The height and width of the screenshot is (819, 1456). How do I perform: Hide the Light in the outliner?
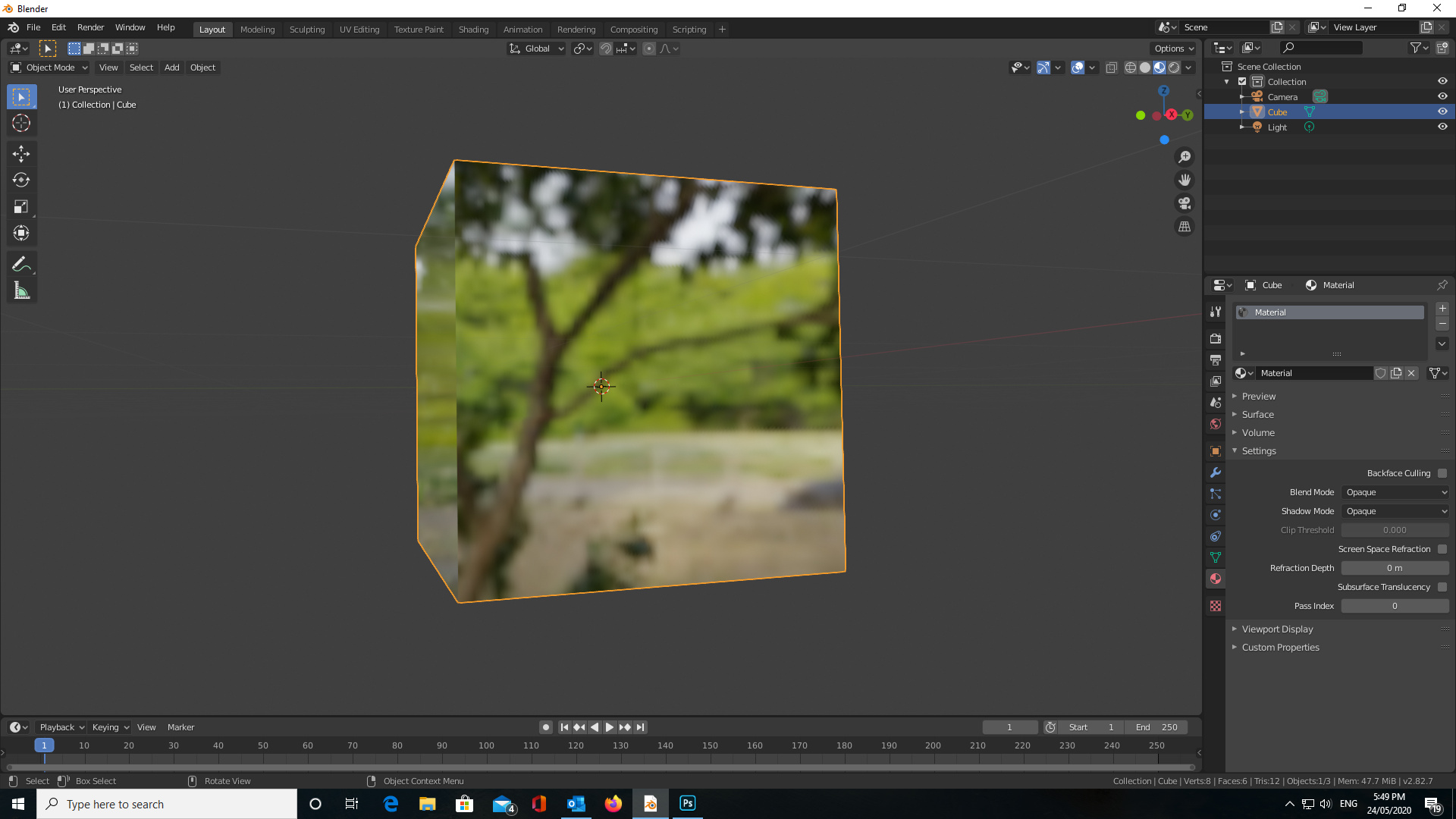pyautogui.click(x=1442, y=127)
